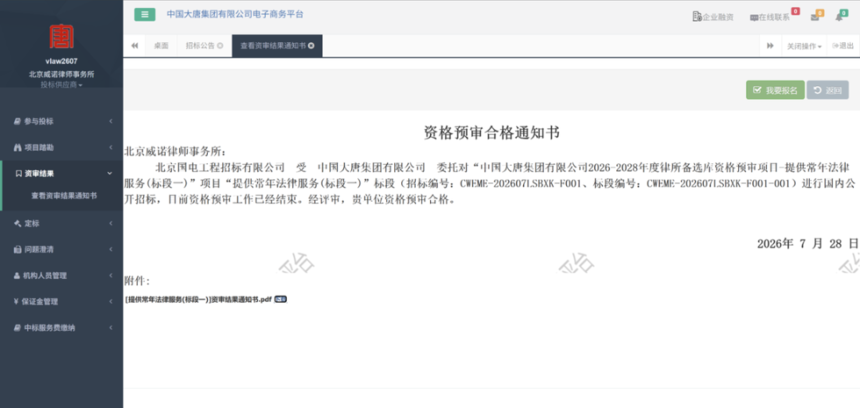Toggle the green hamburger sidebar button
This screenshot has height=408, width=860.
click(145, 15)
